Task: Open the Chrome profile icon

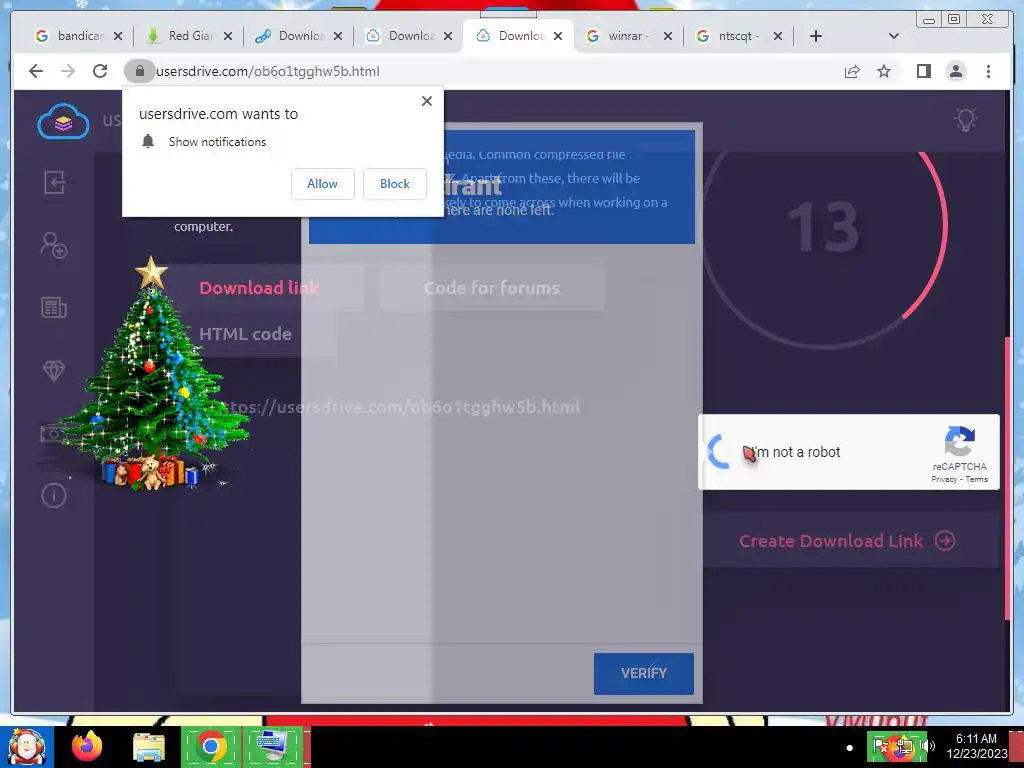Action: [x=955, y=71]
